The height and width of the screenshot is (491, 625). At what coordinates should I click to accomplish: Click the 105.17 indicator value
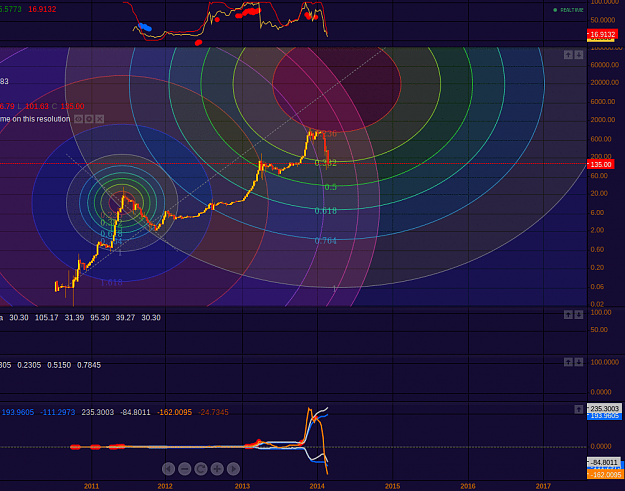coord(47,318)
